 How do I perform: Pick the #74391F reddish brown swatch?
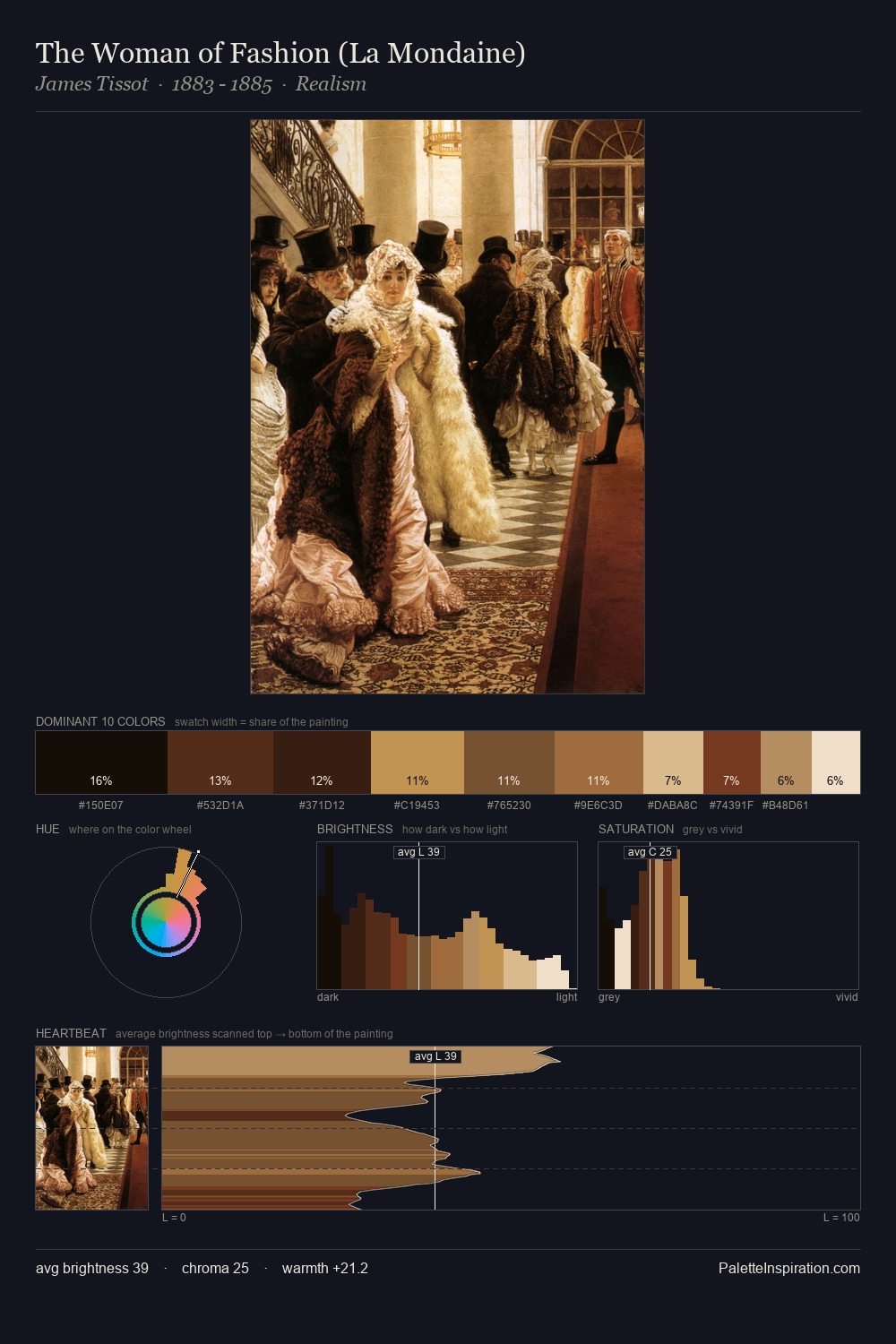point(732,762)
